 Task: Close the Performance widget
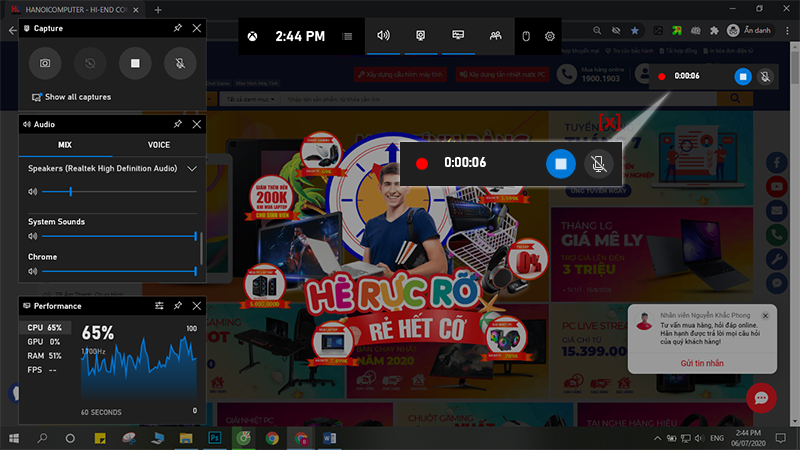click(x=196, y=306)
